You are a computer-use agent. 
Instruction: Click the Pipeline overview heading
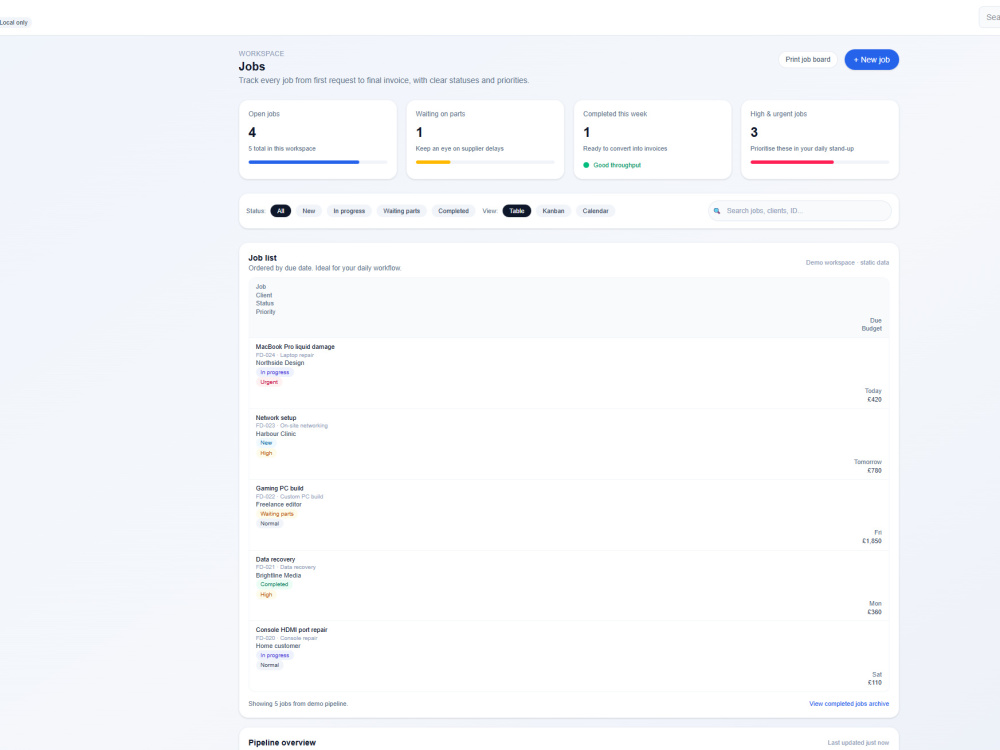pos(282,743)
